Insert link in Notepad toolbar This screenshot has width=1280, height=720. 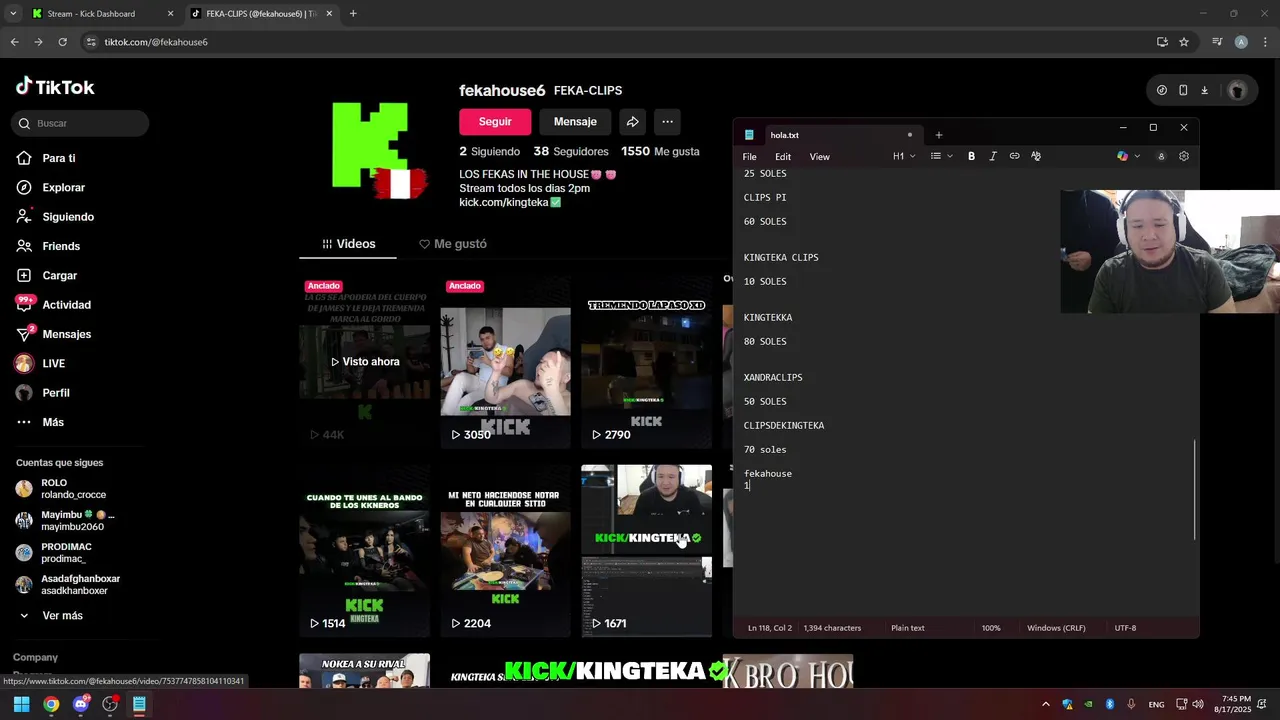pos(1014,156)
